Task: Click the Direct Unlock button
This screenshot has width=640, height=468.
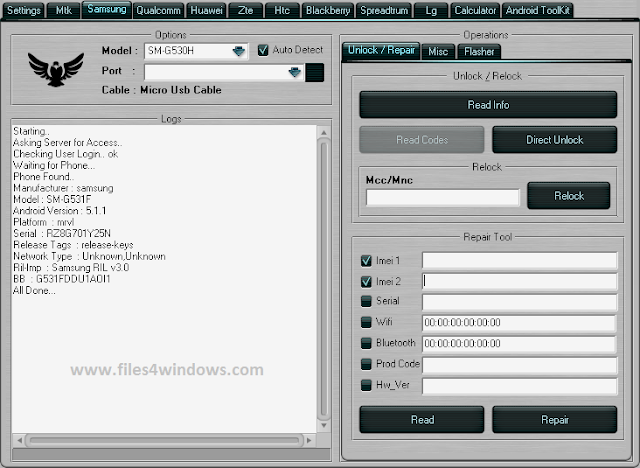Action: pyautogui.click(x=554, y=140)
